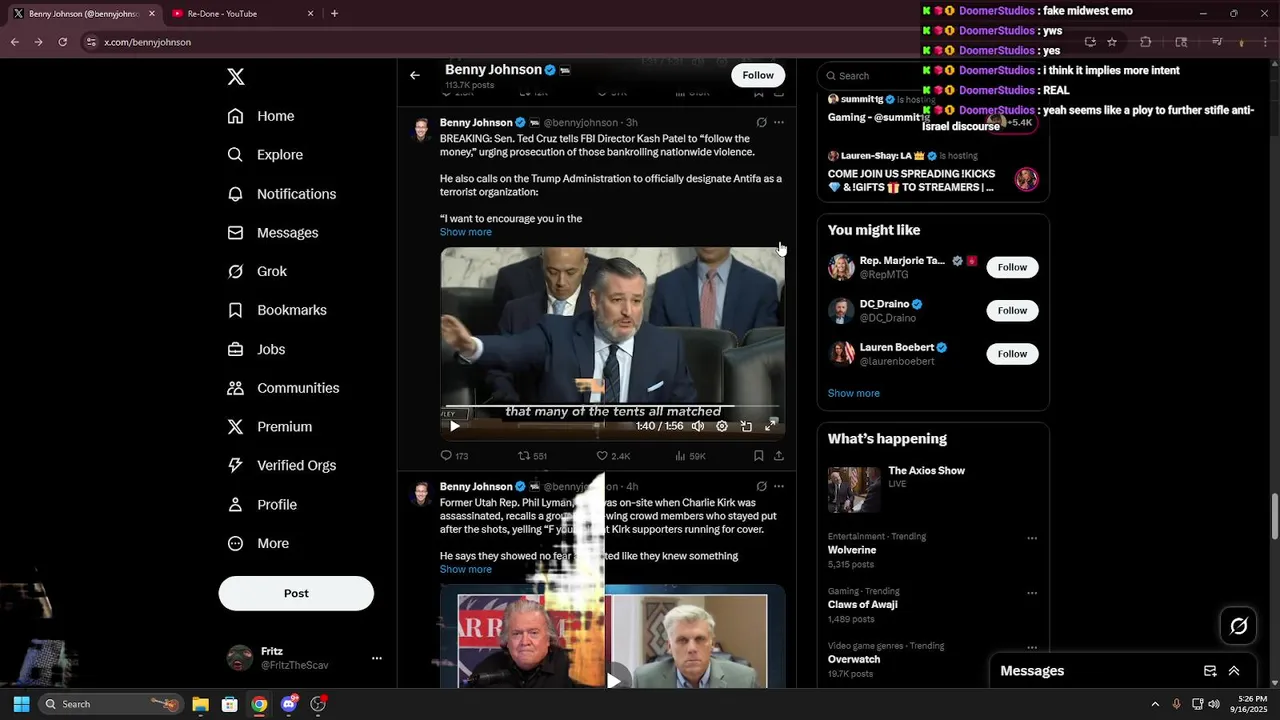Follow Benny Johnson from header

click(x=758, y=75)
